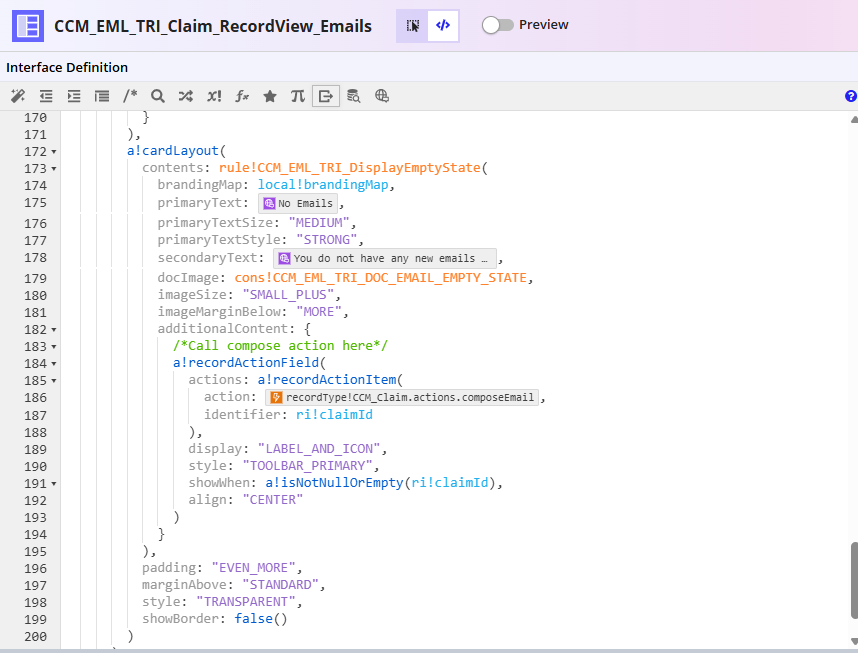Click line number 180 in the gutter

coord(36,295)
